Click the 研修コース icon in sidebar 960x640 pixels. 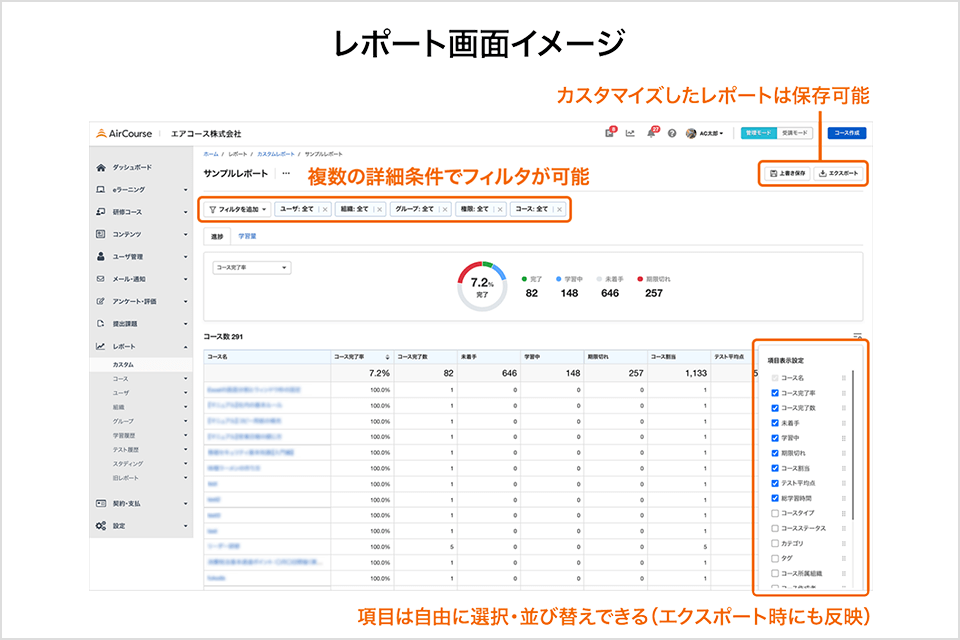pos(101,212)
